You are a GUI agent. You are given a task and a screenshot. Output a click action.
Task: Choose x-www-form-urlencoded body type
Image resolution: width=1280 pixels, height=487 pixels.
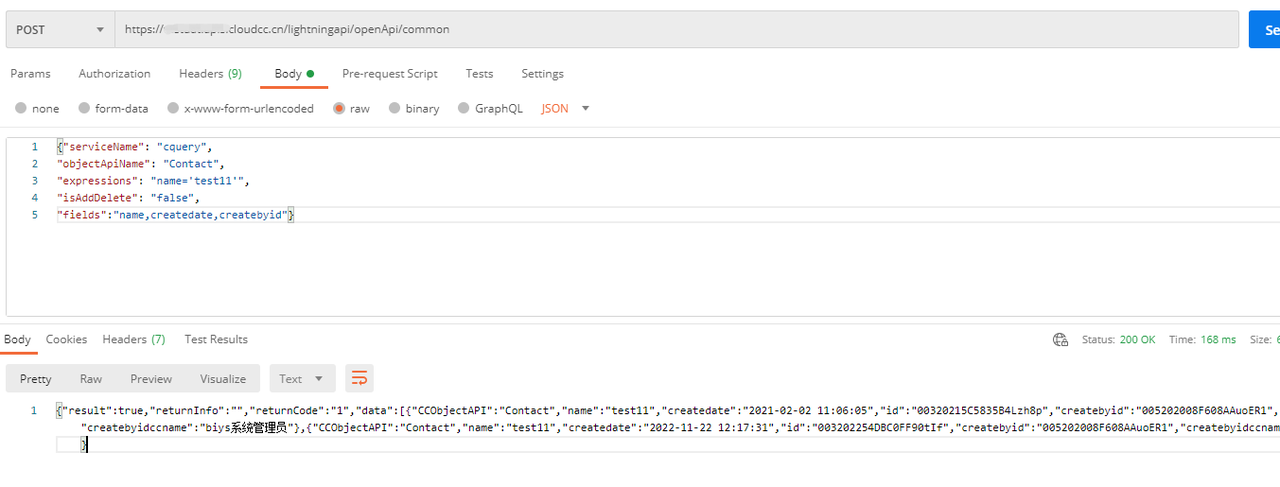pos(174,108)
